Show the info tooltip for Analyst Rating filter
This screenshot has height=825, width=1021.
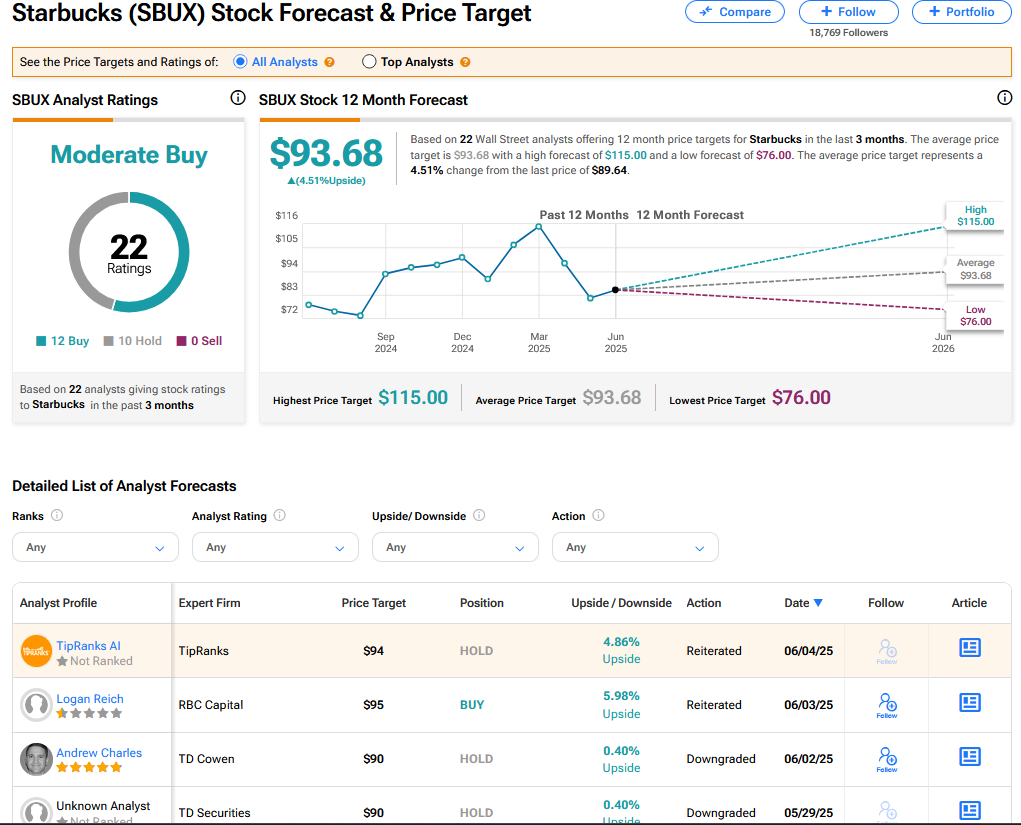279,515
